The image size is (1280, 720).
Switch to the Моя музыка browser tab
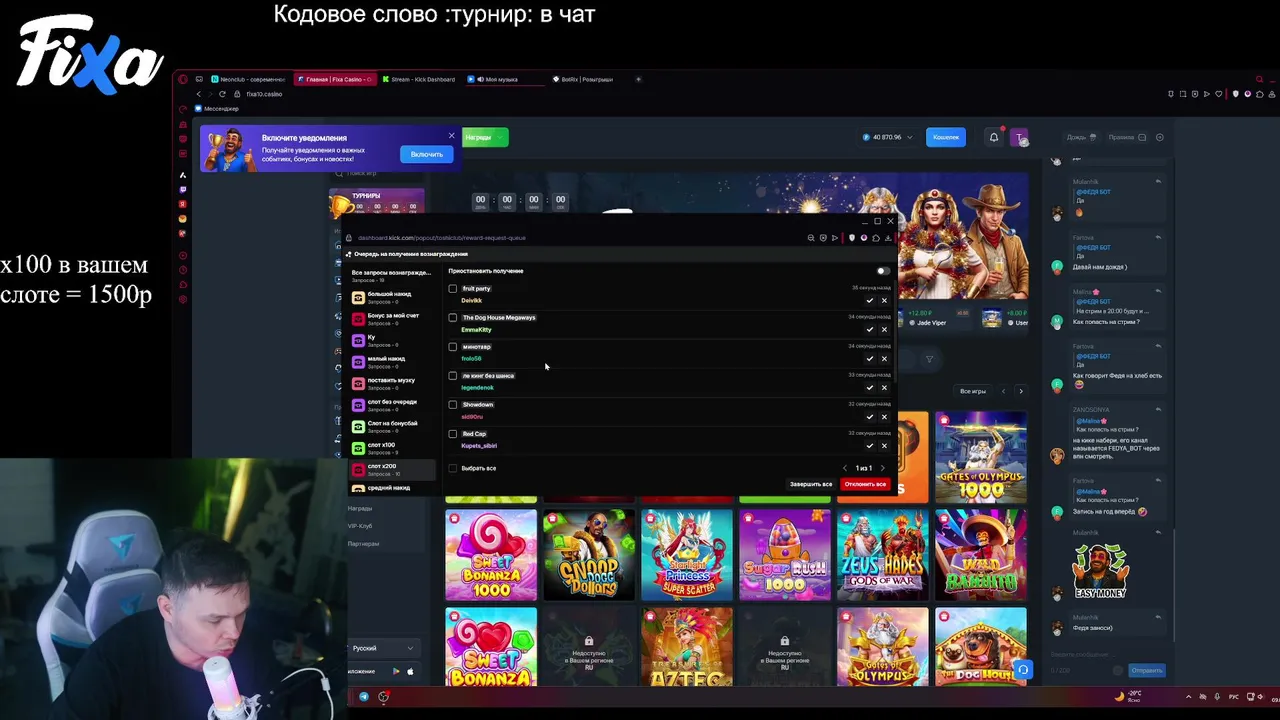tap(505, 79)
